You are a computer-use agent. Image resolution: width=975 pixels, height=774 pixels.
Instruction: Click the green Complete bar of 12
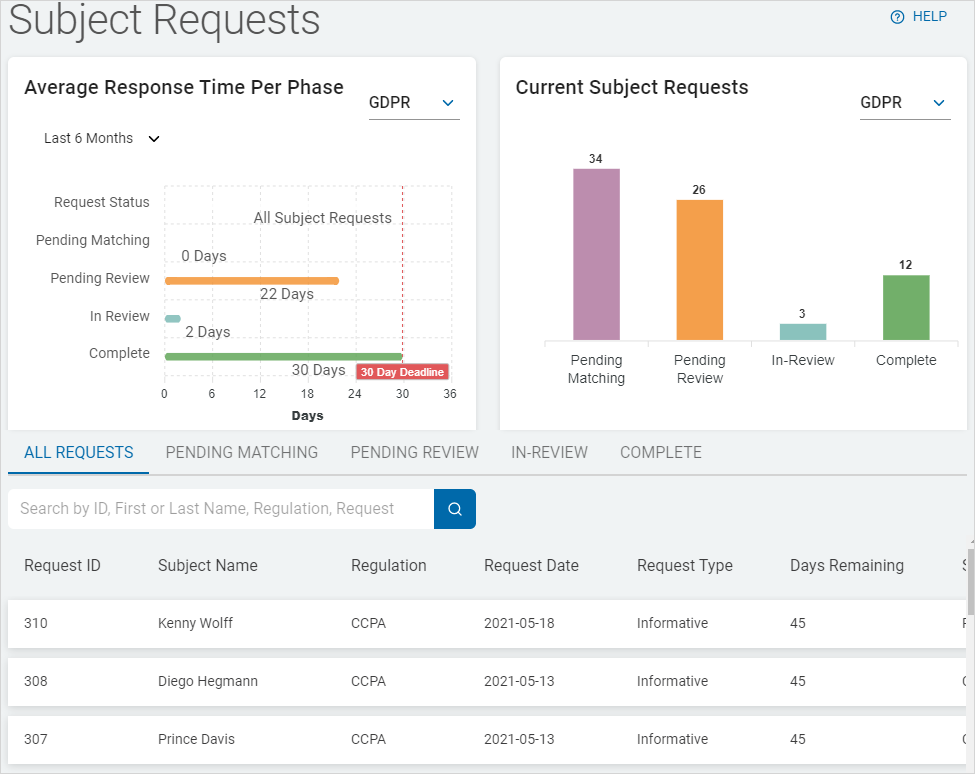906,307
